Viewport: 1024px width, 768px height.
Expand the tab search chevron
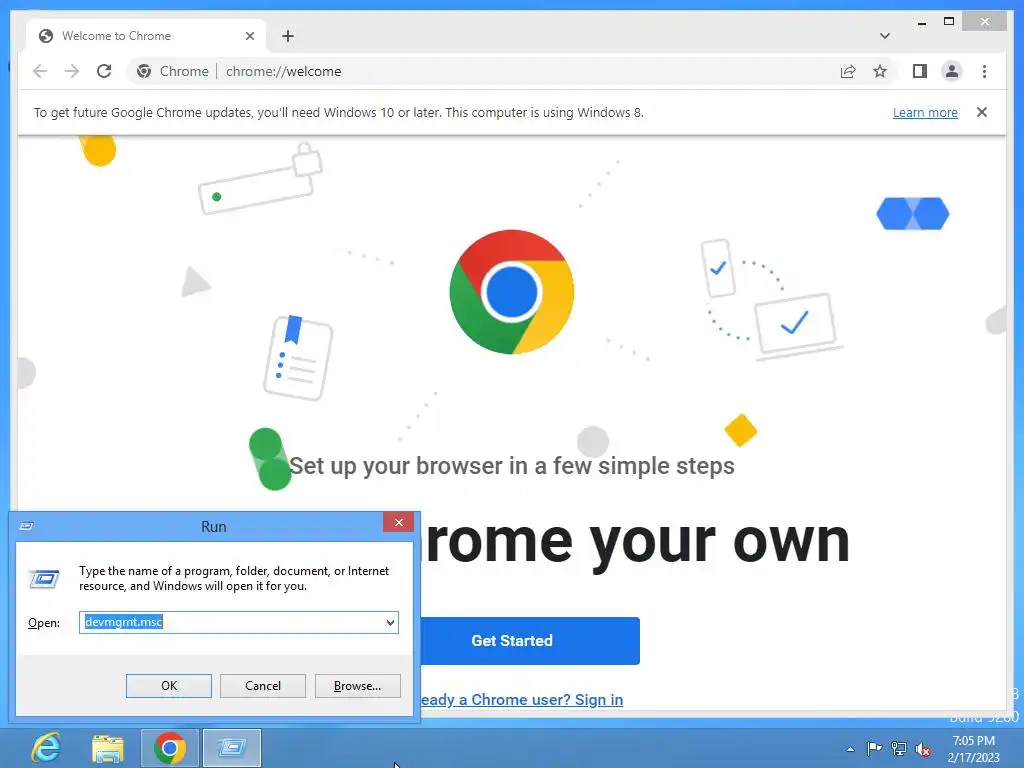(884, 36)
